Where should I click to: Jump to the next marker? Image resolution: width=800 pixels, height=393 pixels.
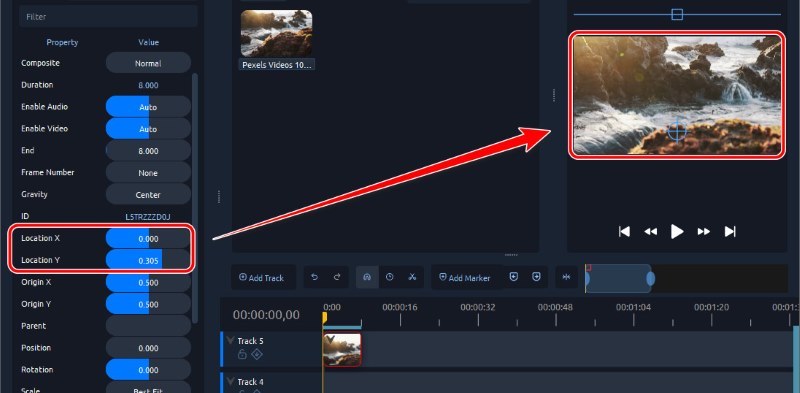click(536, 277)
